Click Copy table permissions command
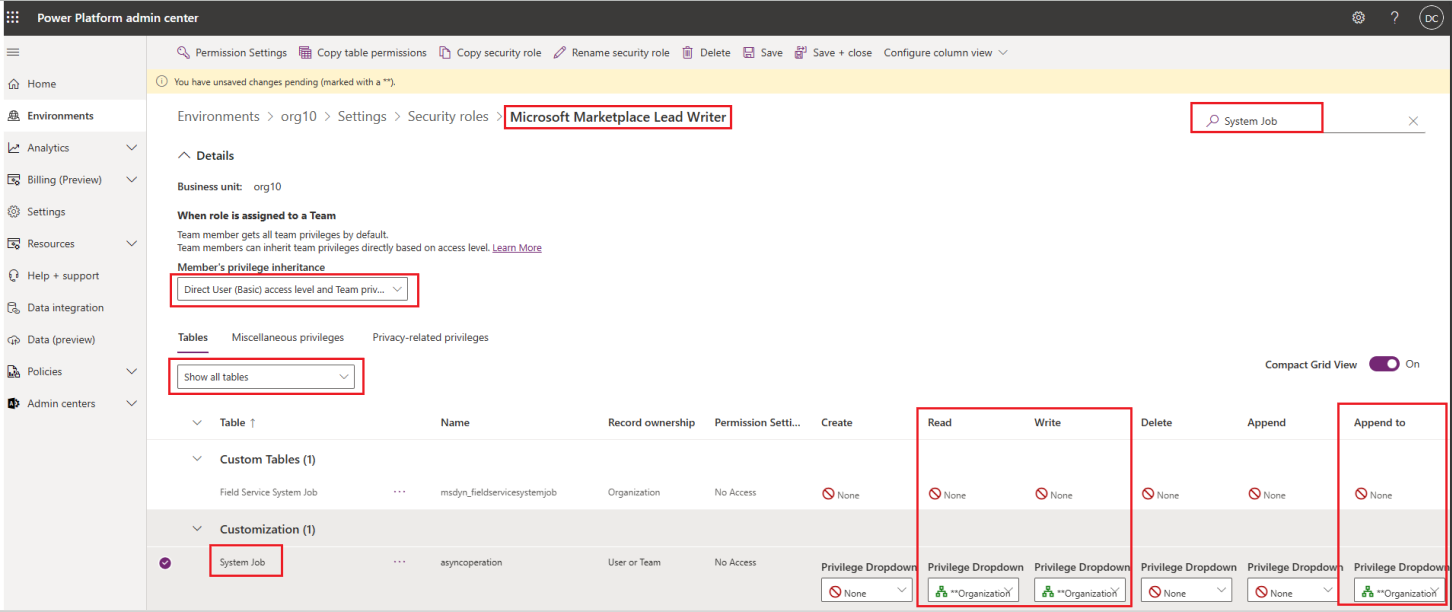This screenshot has height=612, width=1452. pyautogui.click(x=363, y=53)
